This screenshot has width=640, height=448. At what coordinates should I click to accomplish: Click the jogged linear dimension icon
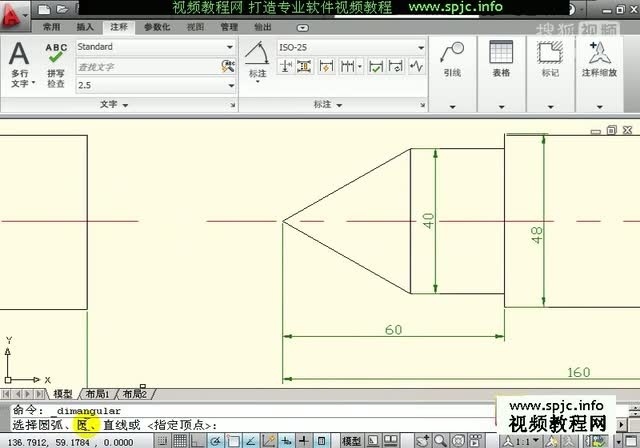(417, 66)
